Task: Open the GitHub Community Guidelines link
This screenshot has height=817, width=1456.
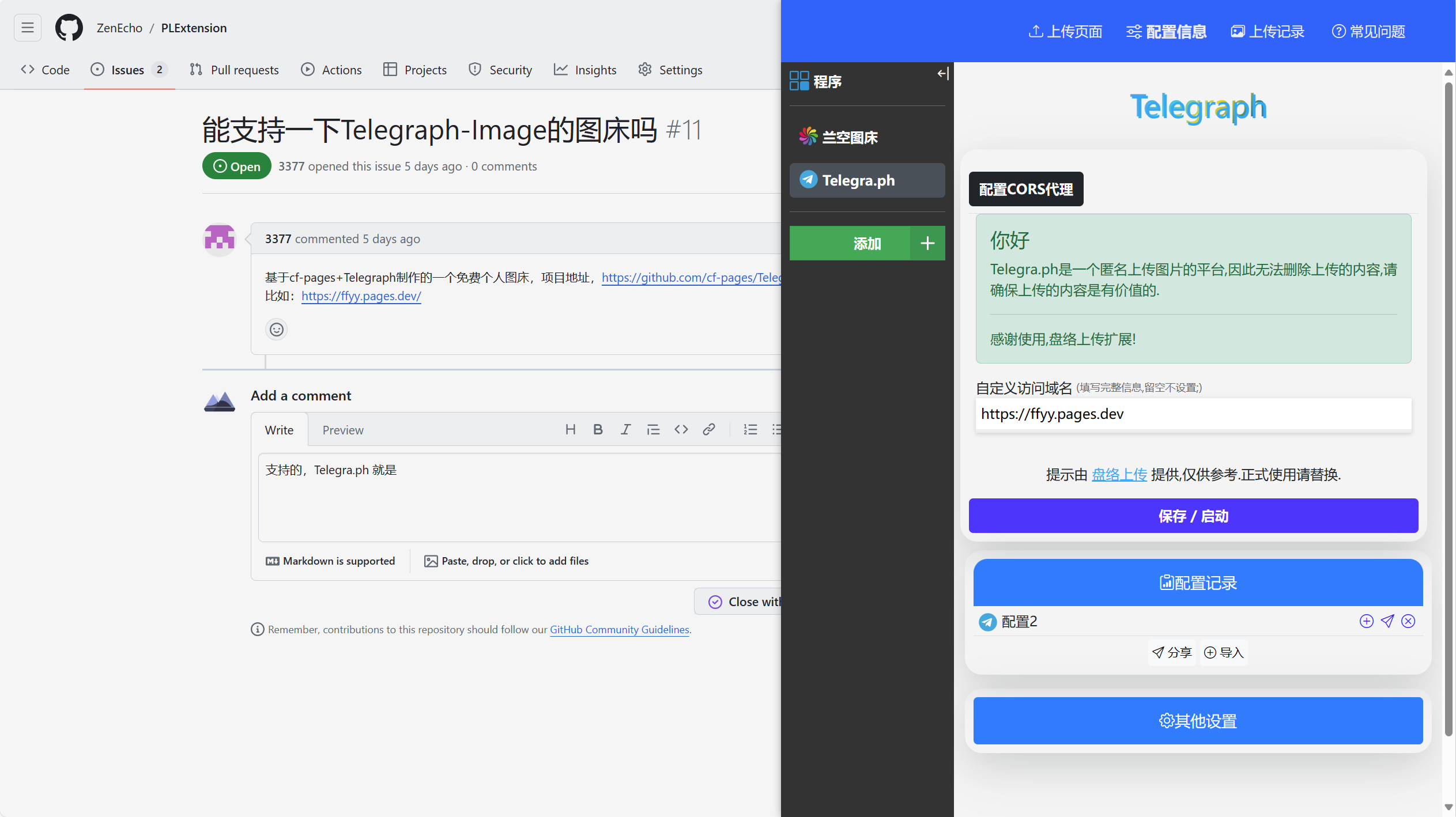Action: click(x=619, y=629)
